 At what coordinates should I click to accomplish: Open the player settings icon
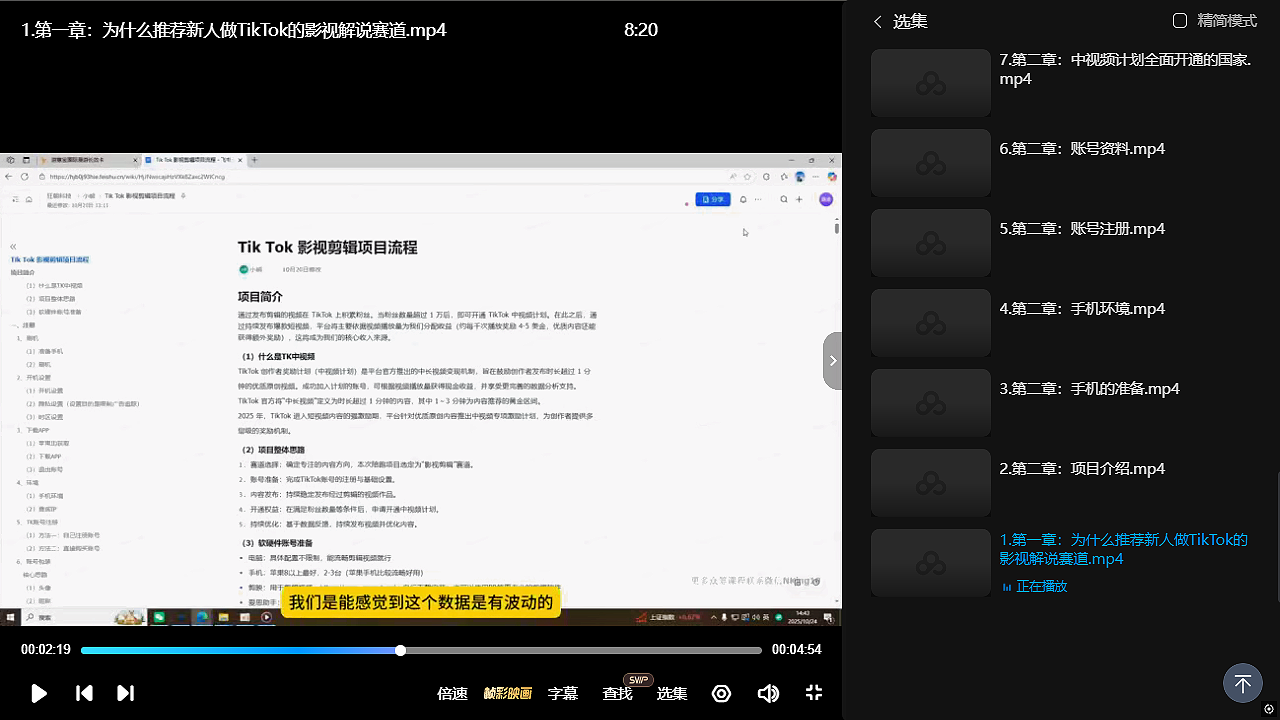(721, 693)
